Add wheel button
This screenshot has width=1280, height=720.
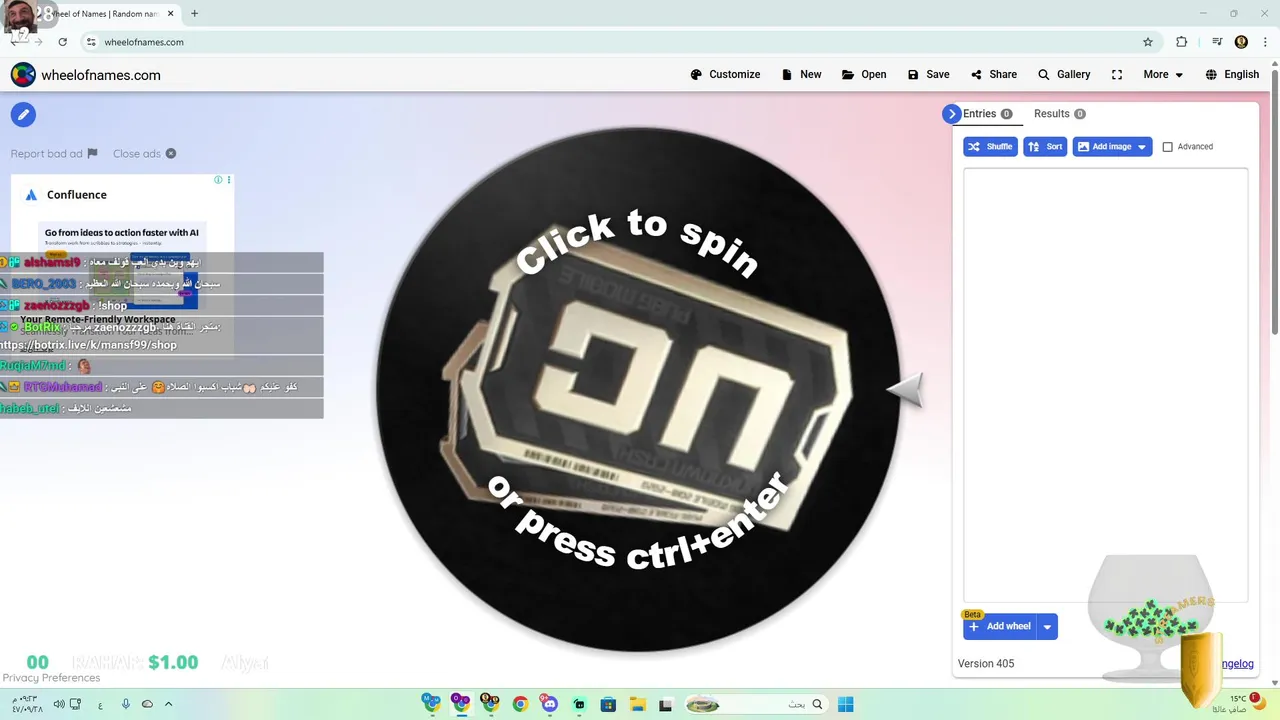(999, 627)
